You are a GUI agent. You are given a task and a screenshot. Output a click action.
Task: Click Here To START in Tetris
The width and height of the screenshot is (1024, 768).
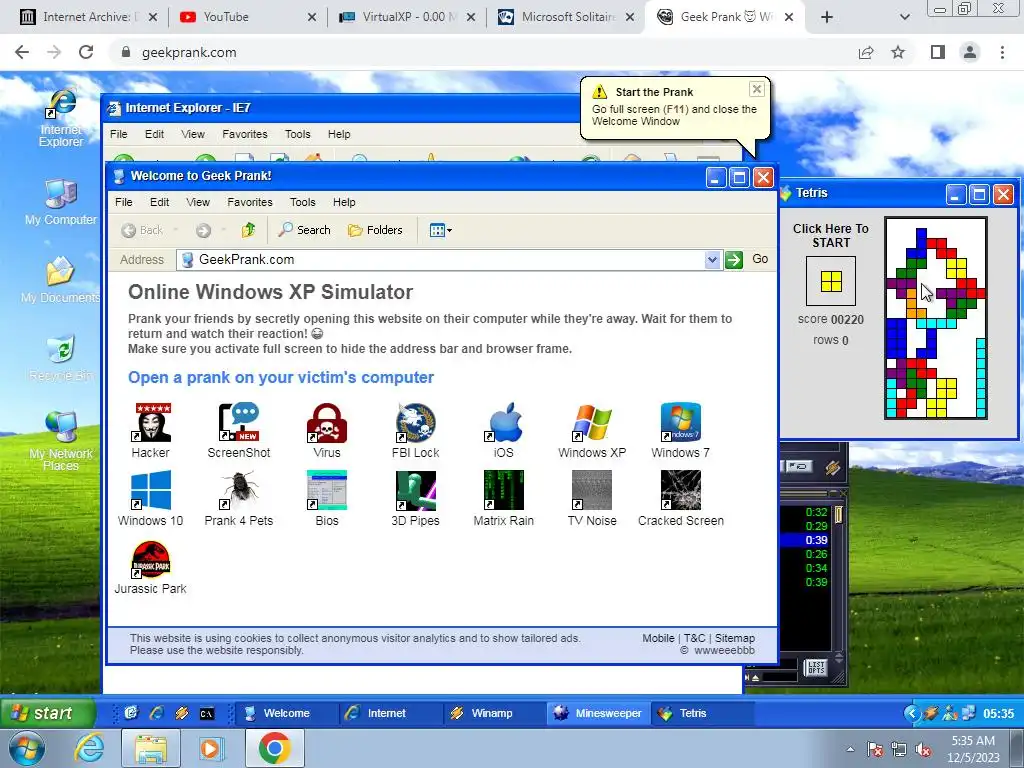click(831, 236)
